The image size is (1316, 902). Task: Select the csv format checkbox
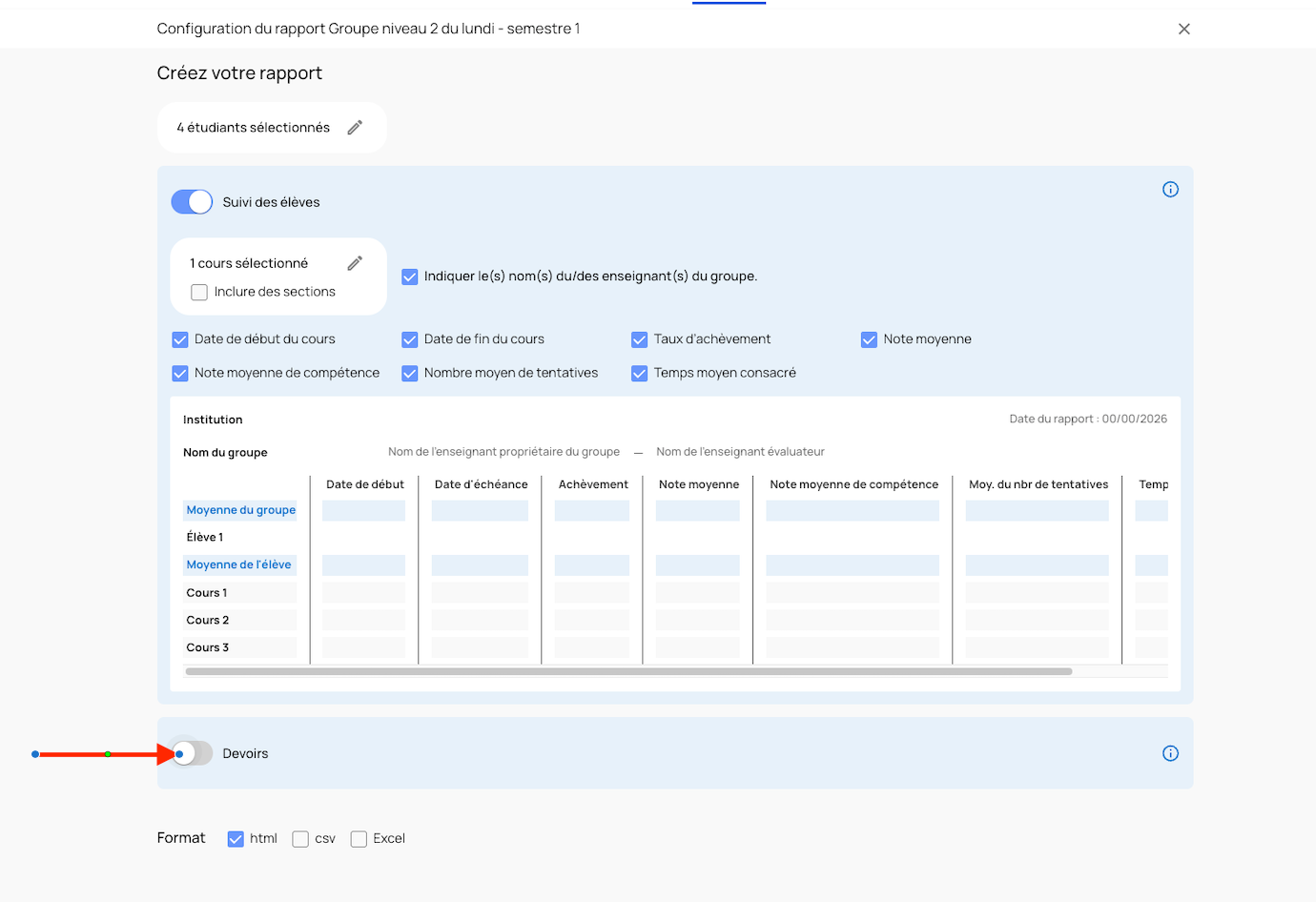pyautogui.click(x=300, y=839)
